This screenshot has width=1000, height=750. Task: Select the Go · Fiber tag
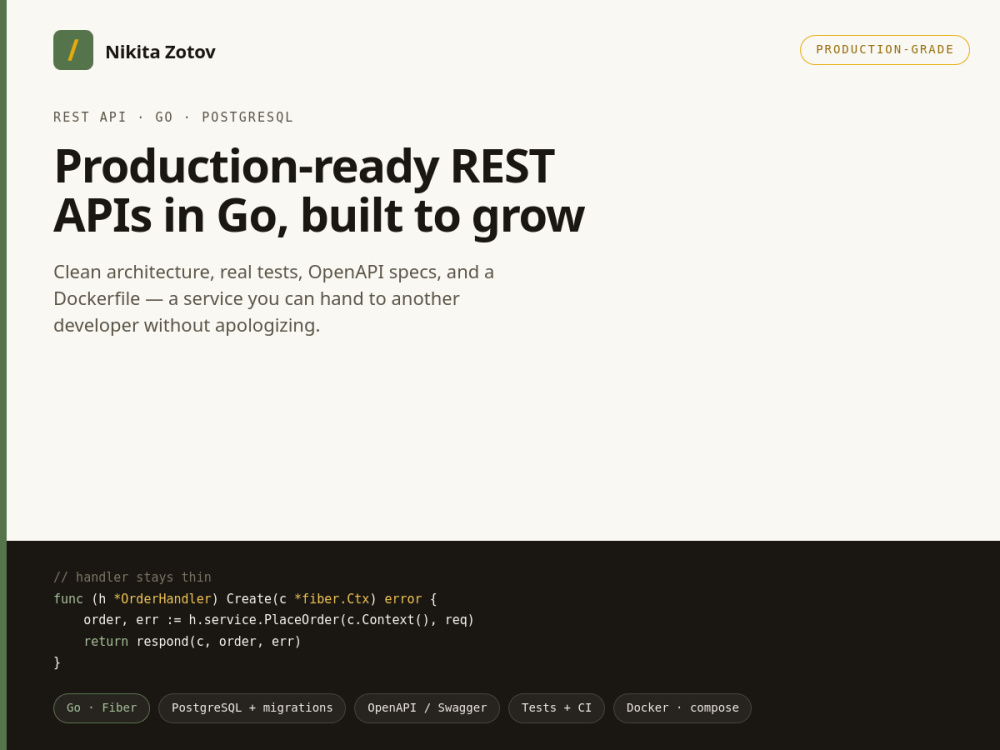tap(101, 708)
